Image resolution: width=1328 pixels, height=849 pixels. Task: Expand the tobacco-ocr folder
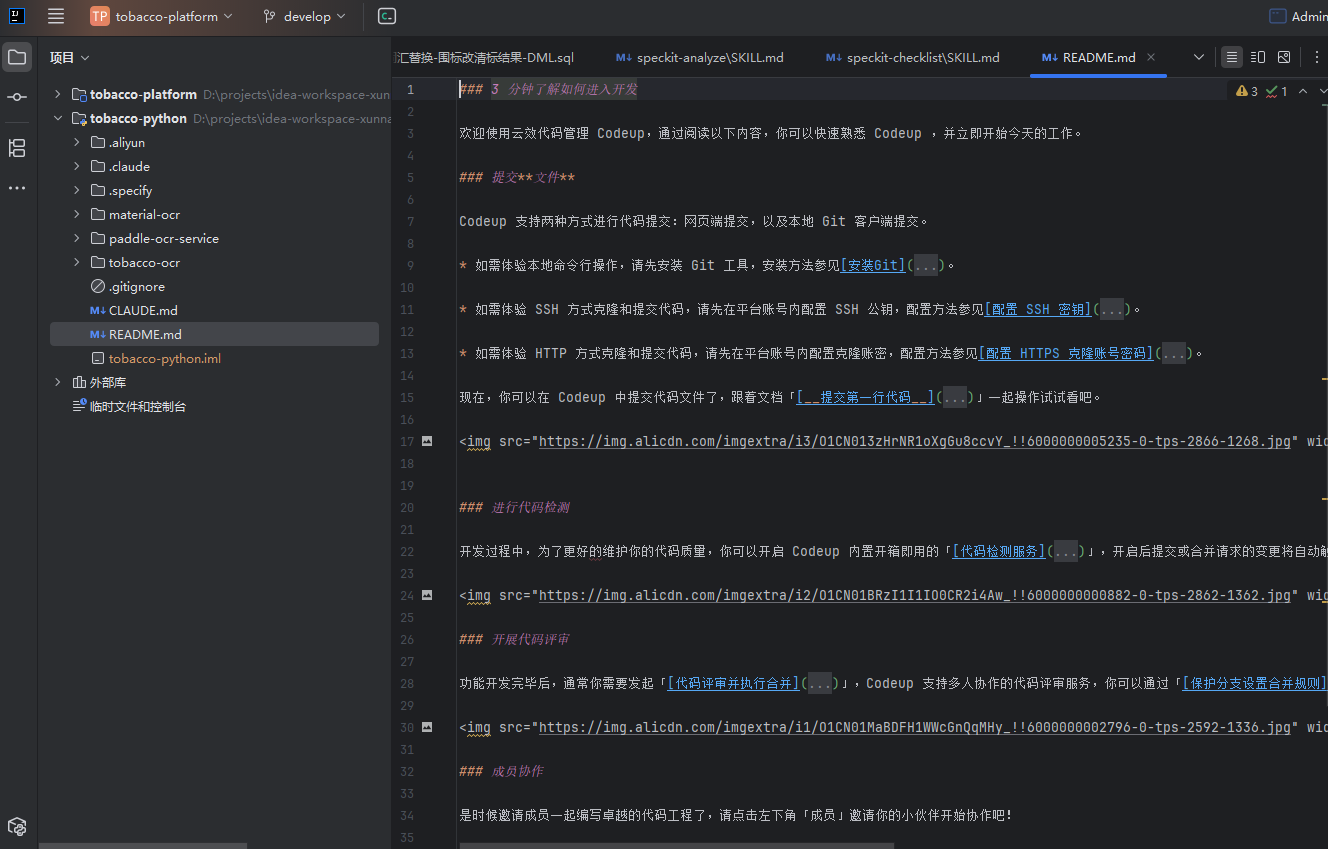[x=77, y=263]
